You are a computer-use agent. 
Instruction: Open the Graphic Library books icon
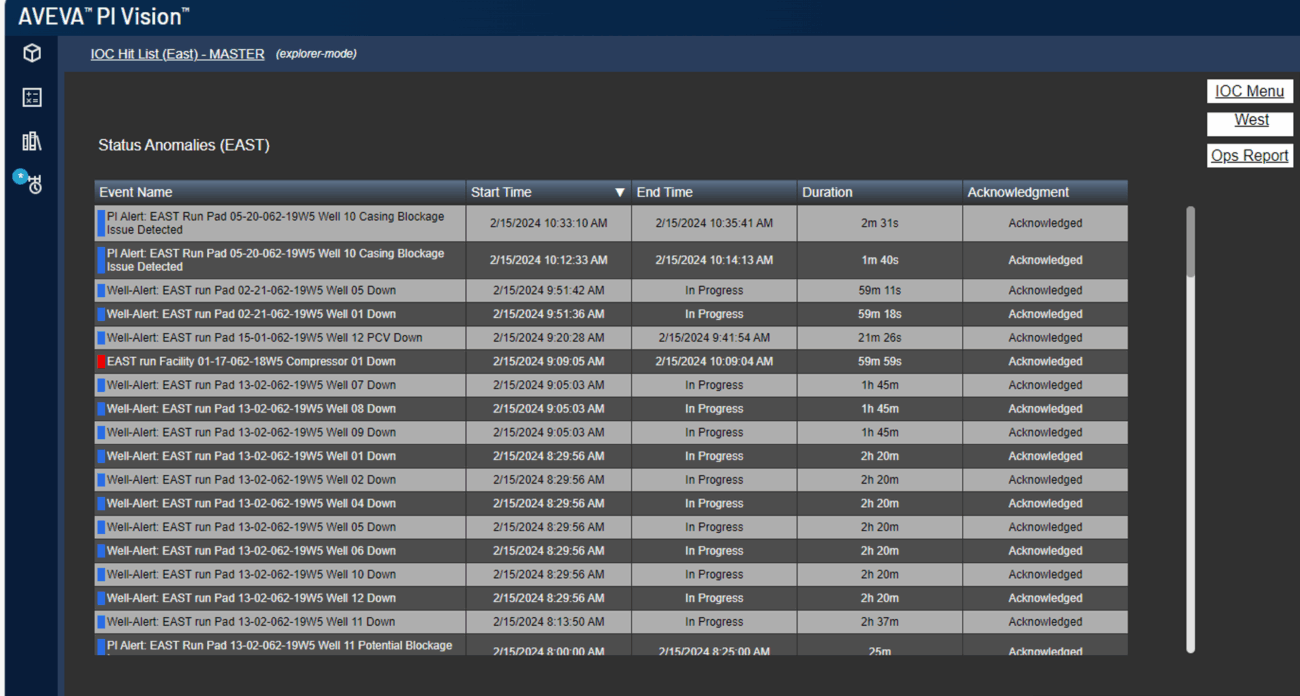pyautogui.click(x=32, y=141)
